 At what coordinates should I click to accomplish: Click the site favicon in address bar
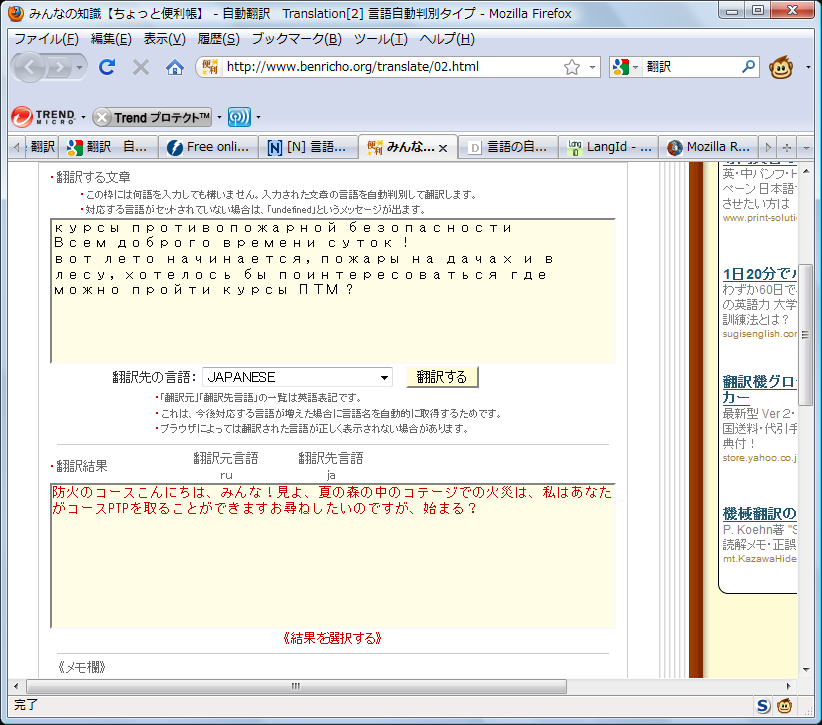(210, 67)
